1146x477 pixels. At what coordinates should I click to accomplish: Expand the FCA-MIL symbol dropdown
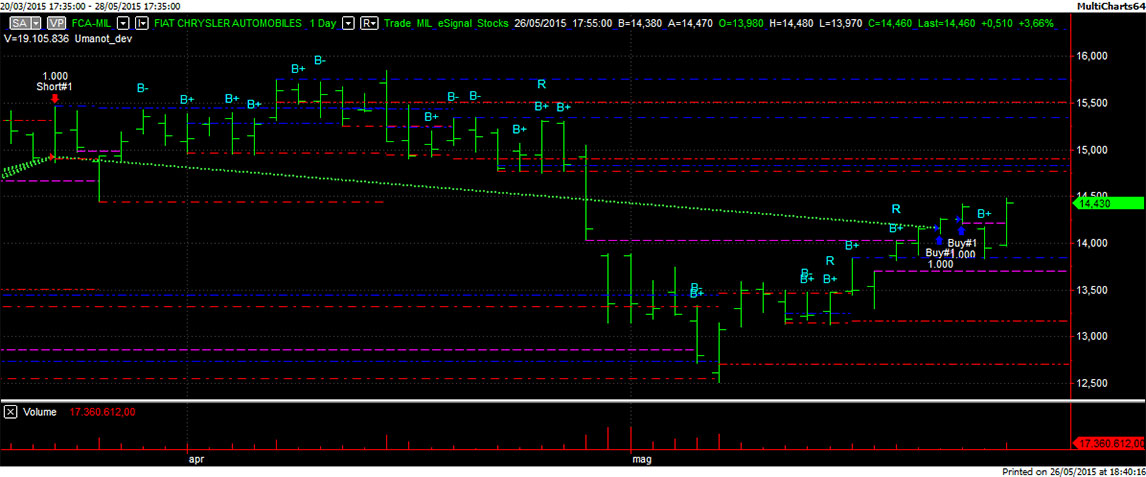[124, 22]
